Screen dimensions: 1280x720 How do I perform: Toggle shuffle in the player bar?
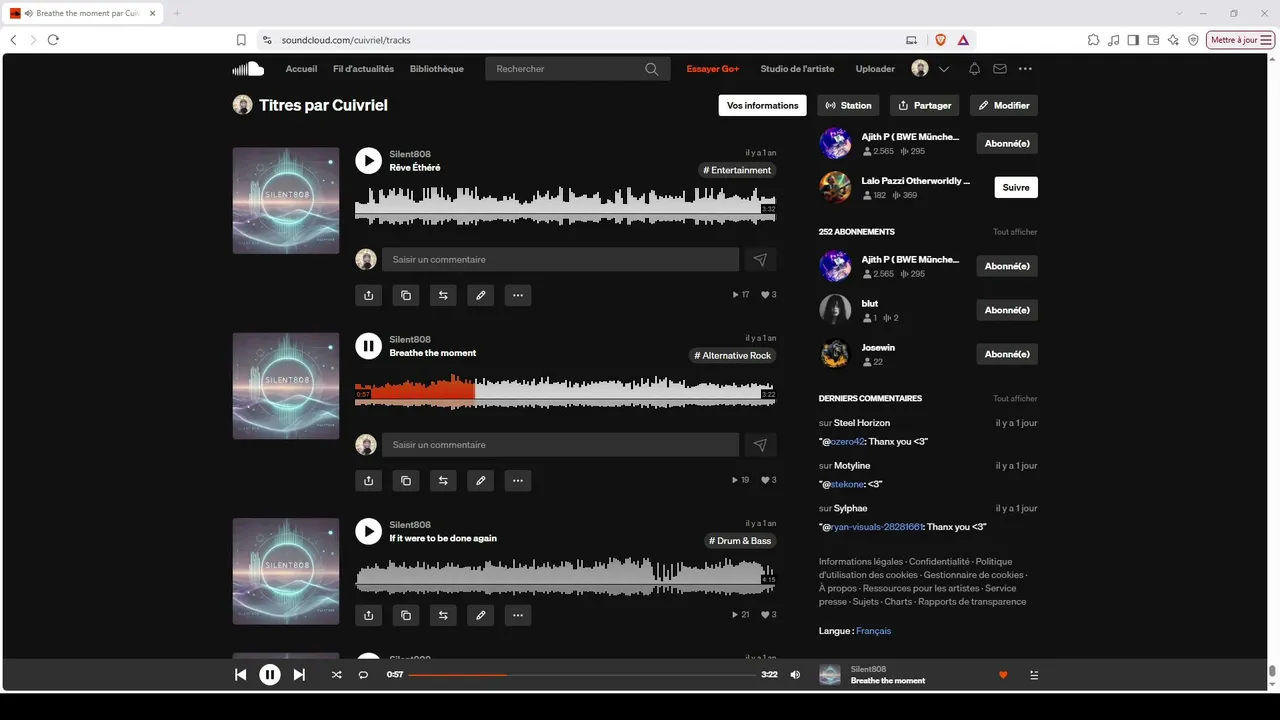pyautogui.click(x=336, y=675)
